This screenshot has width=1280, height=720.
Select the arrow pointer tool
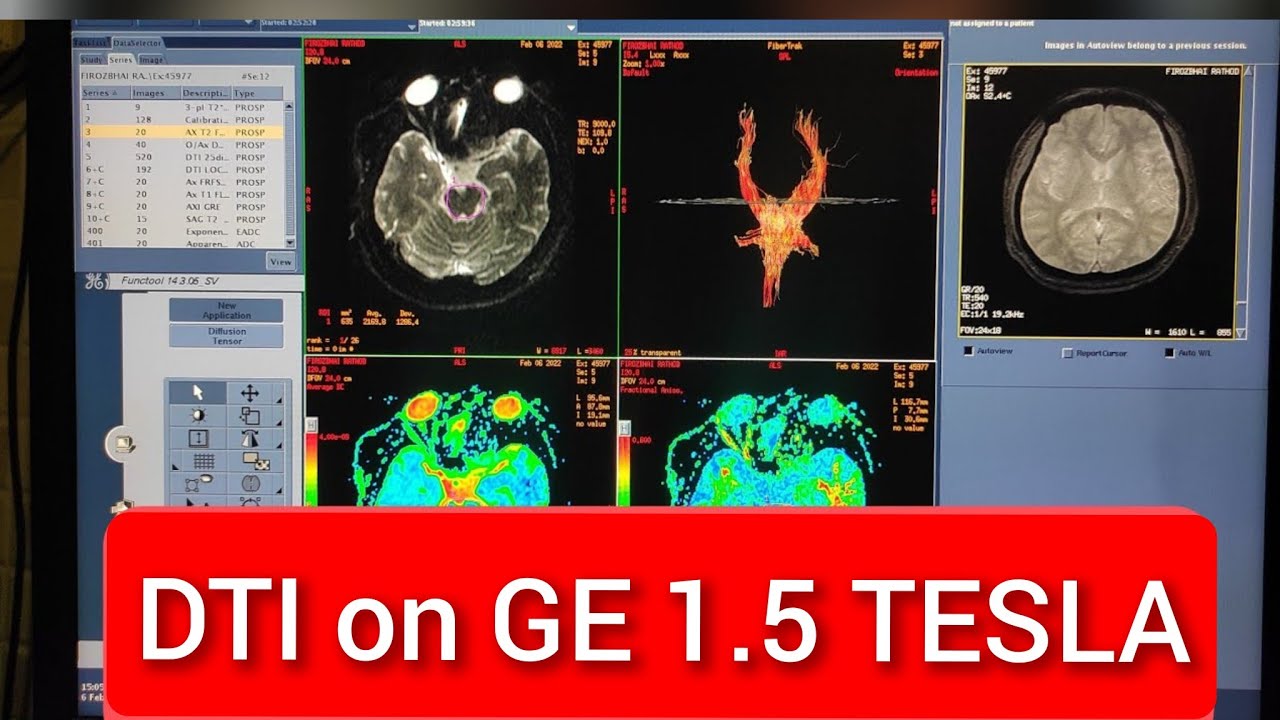point(197,393)
